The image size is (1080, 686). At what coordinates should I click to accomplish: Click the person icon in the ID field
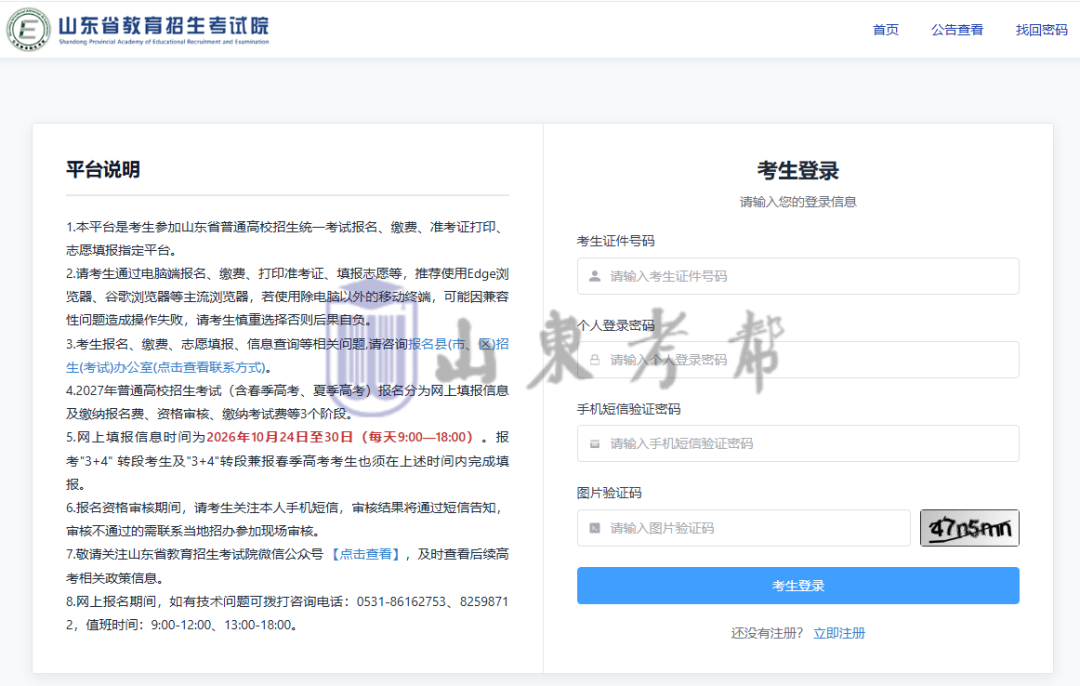594,276
